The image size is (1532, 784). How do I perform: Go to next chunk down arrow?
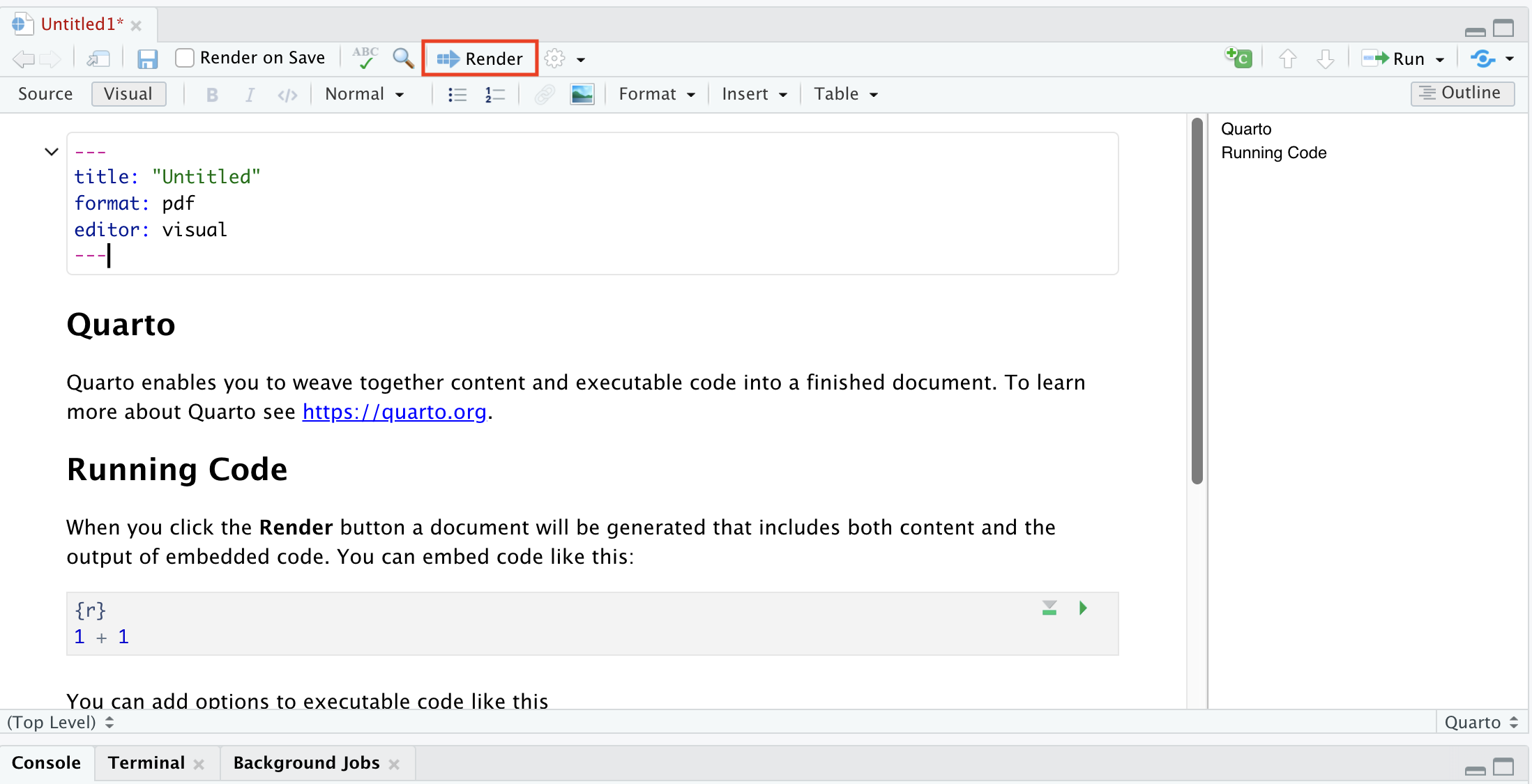[1326, 59]
